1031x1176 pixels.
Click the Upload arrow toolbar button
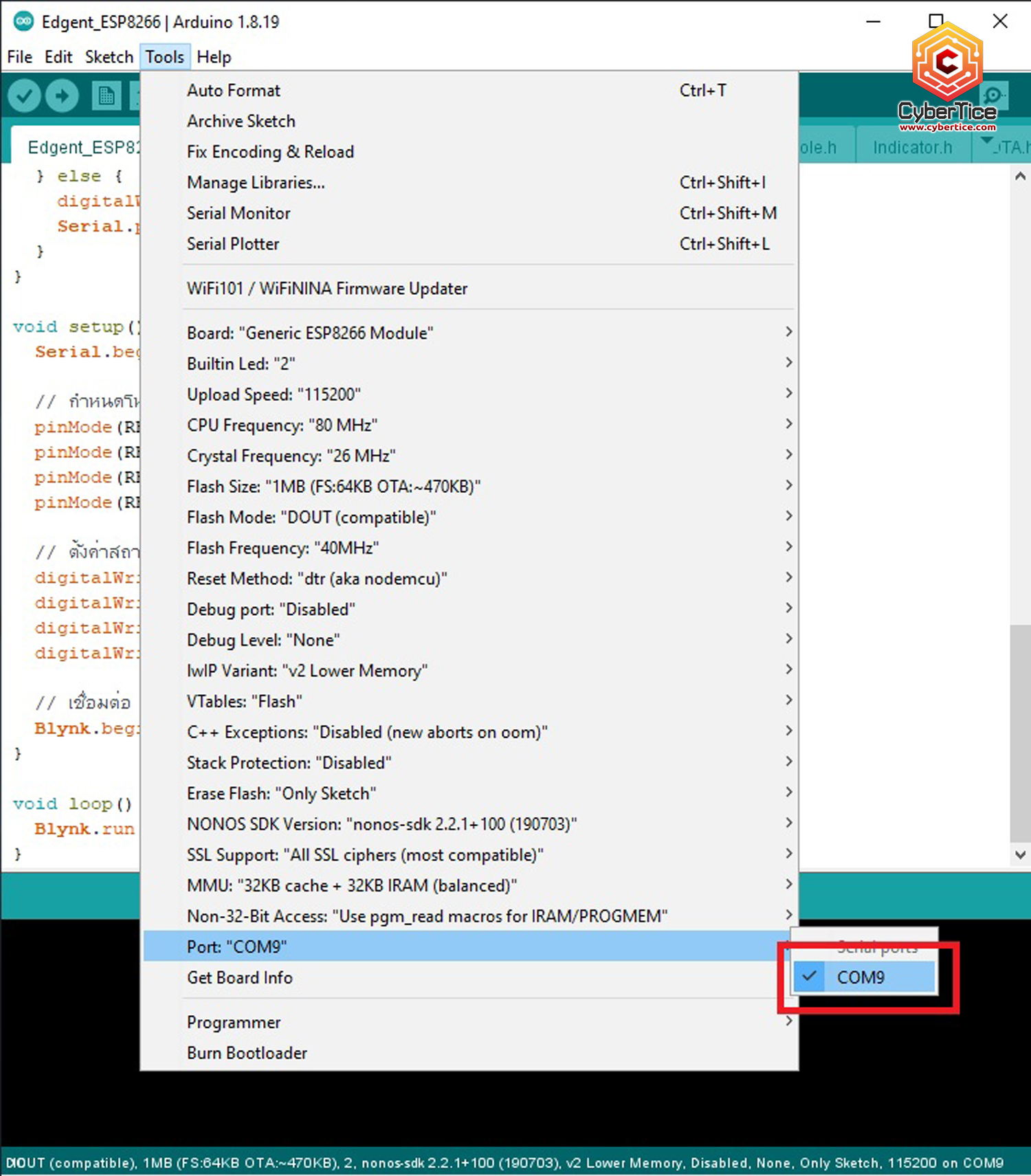tap(63, 96)
